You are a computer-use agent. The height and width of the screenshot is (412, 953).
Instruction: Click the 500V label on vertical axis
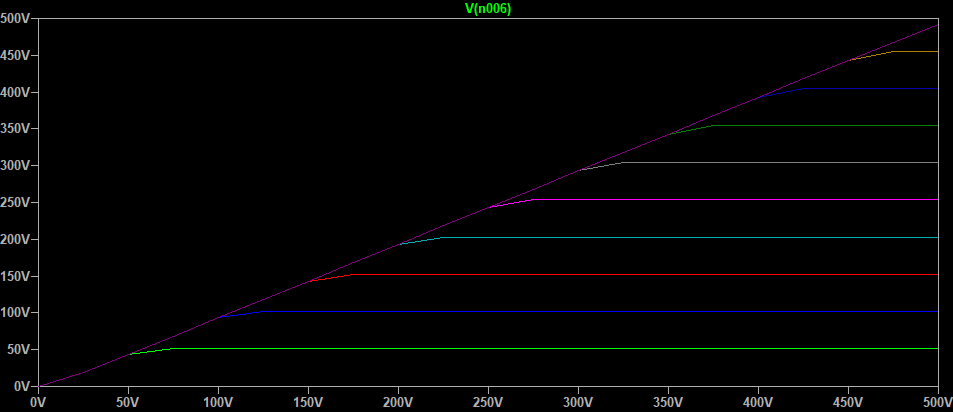pyautogui.click(x=15, y=18)
